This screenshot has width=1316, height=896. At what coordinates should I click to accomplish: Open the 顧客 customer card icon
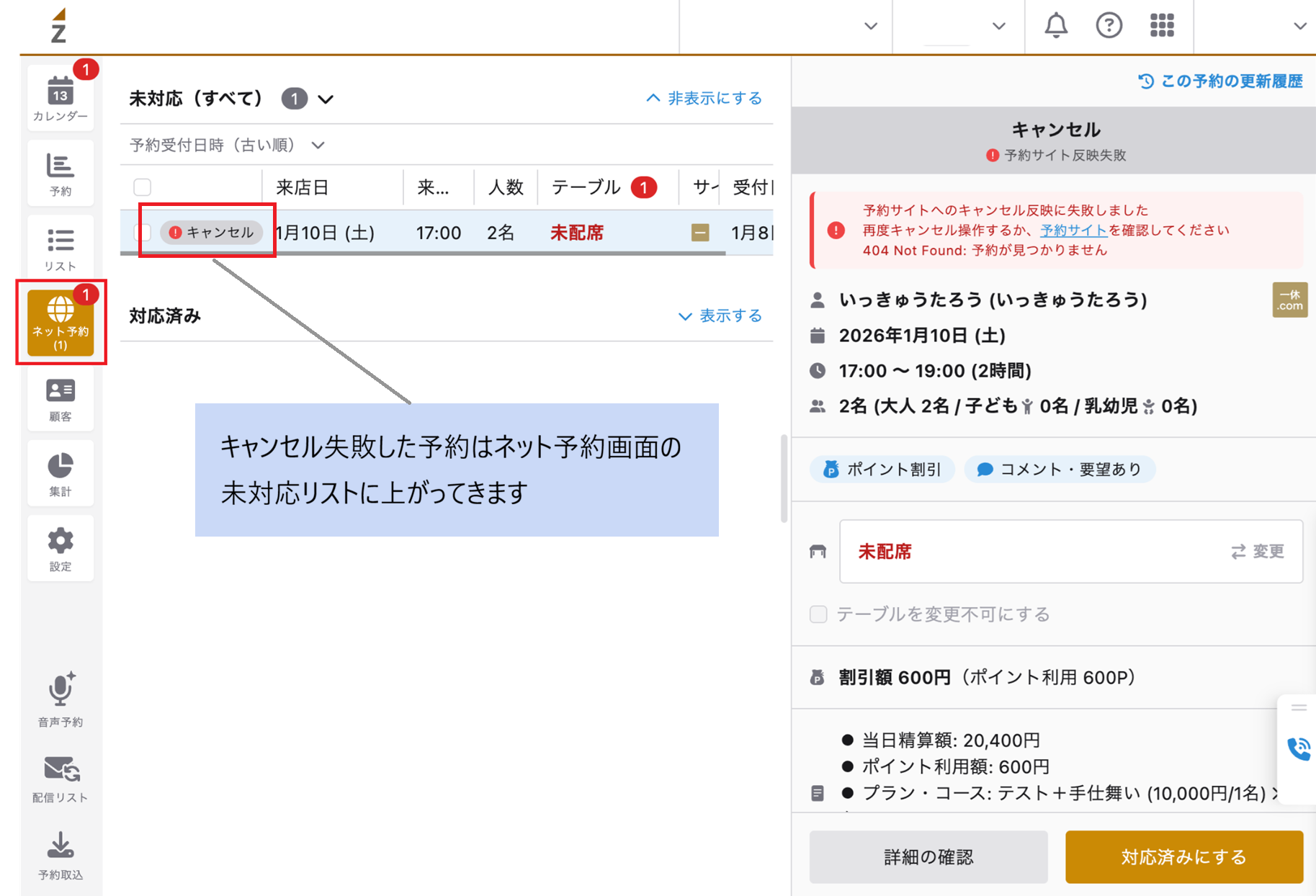tap(61, 398)
